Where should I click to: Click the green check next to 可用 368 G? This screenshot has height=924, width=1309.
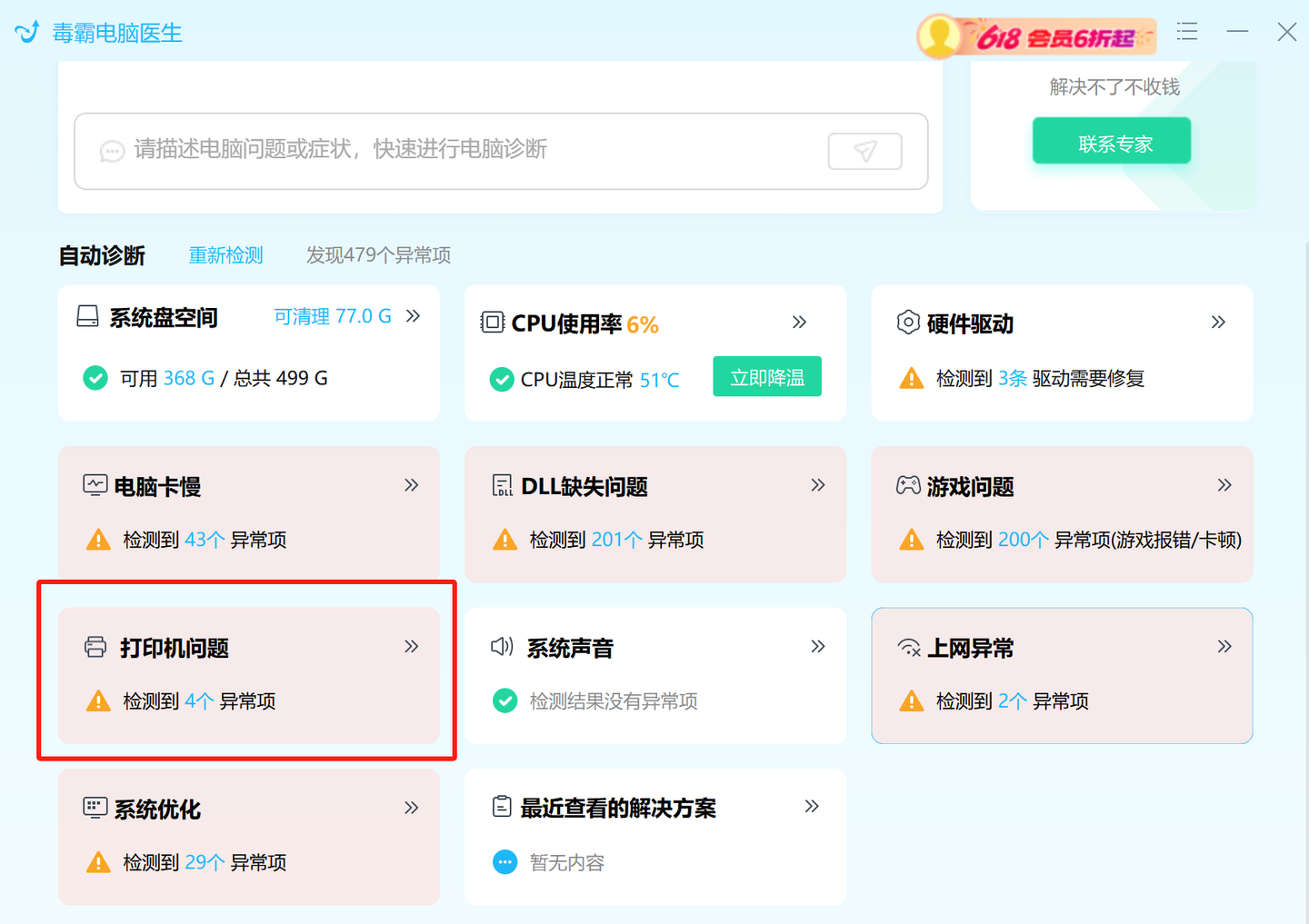coord(95,378)
